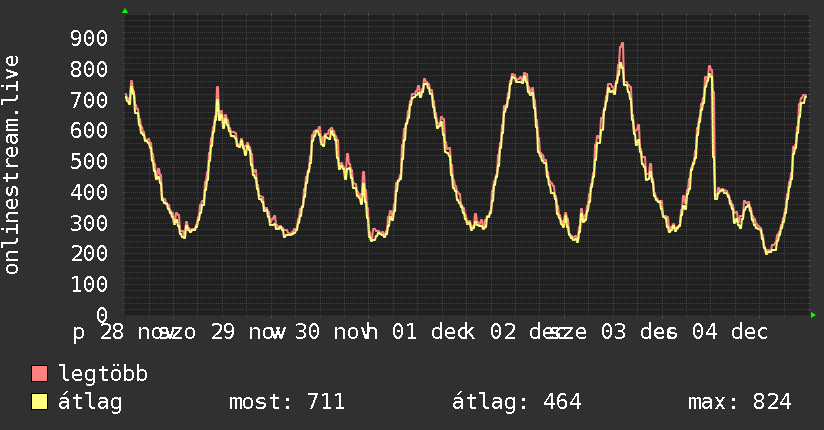Click the green arrow at the x-axis end

tap(813, 315)
